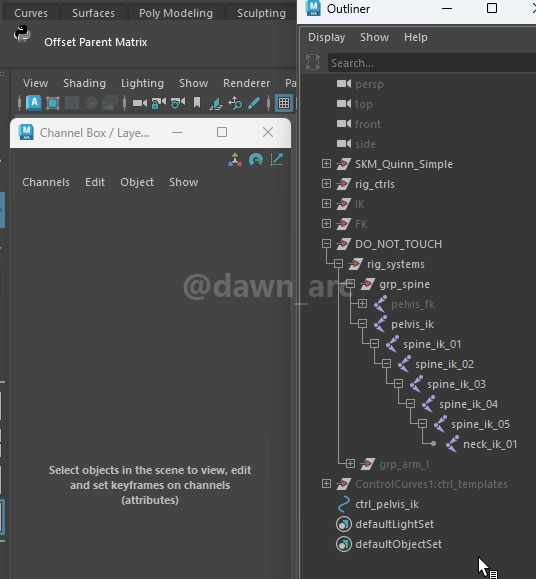Select defaultObjectSet

pos(398,544)
